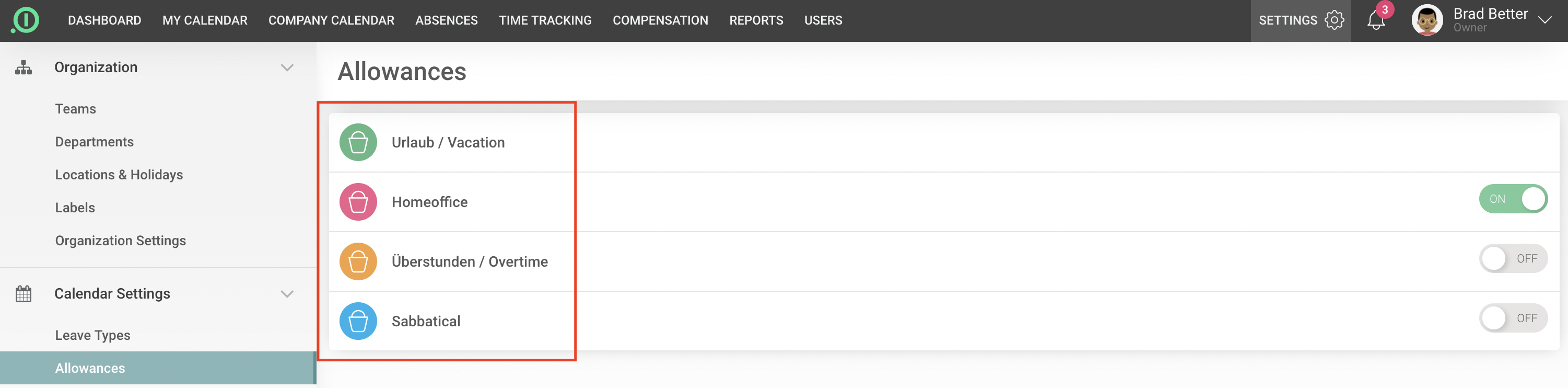Click the blue Sabbatical bucket icon

pos(358,321)
